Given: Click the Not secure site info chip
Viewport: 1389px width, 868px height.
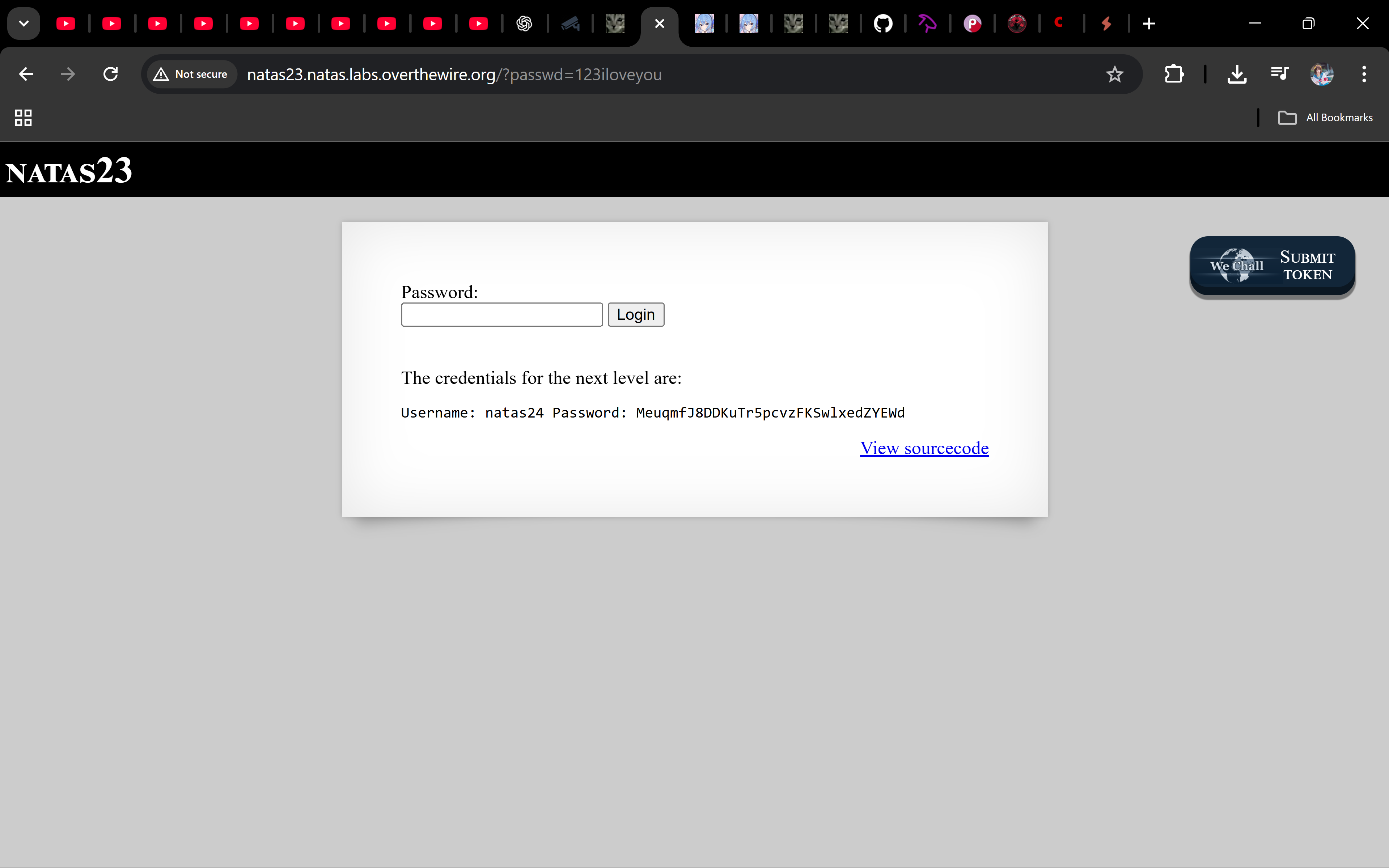Looking at the screenshot, I should tap(191, 74).
